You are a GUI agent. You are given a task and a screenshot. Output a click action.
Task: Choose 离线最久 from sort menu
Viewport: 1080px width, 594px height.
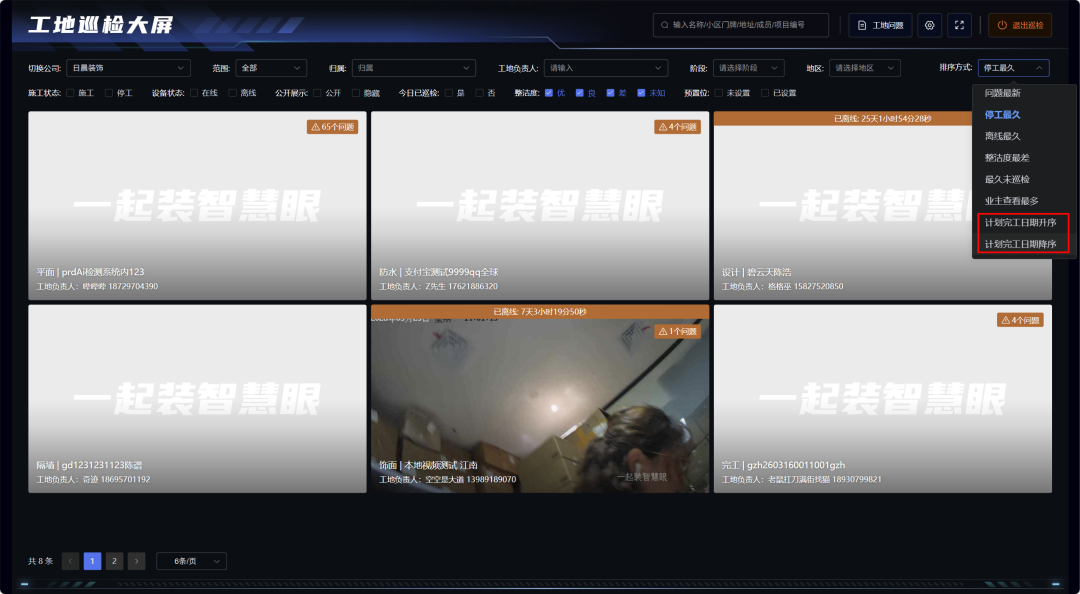(1002, 136)
